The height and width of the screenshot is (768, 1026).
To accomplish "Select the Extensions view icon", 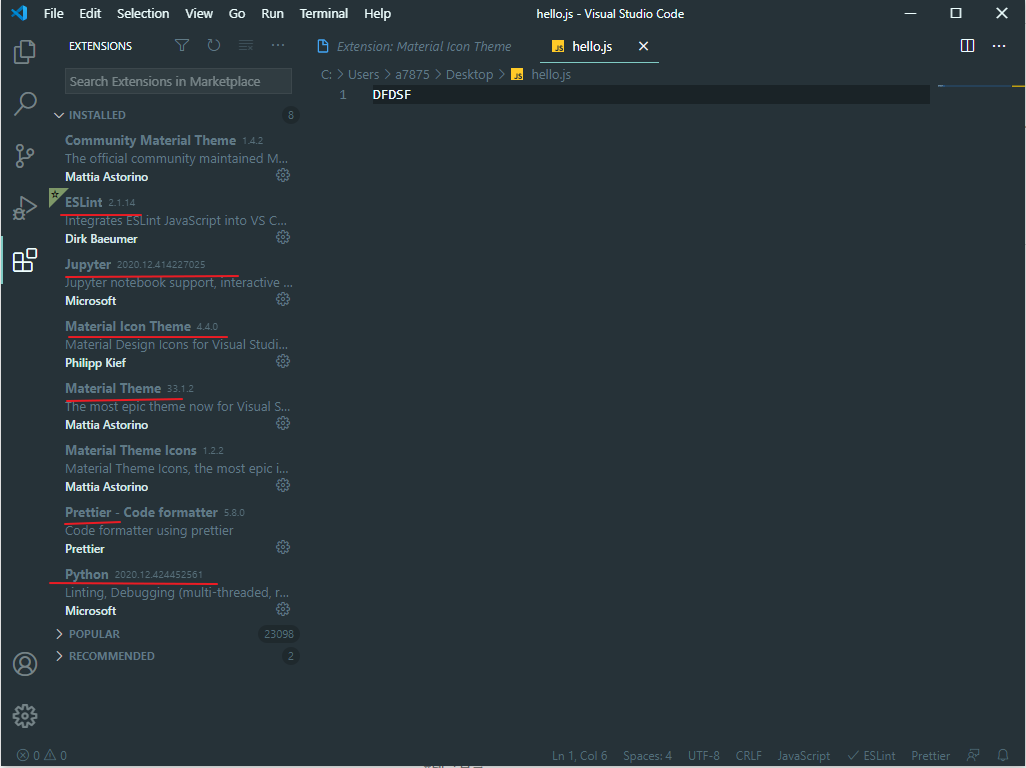I will coord(25,260).
